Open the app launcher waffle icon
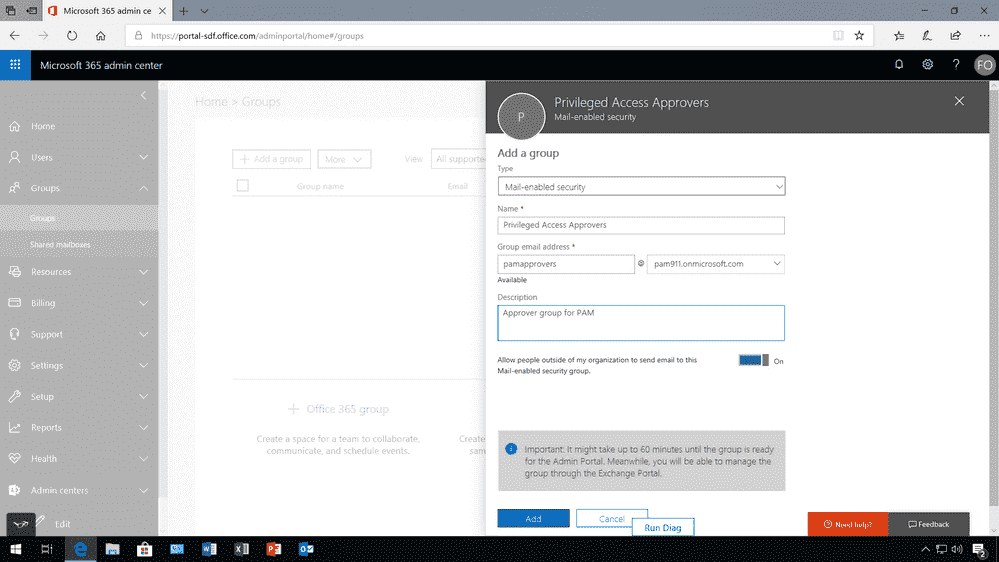This screenshot has height=562, width=999. 15,65
